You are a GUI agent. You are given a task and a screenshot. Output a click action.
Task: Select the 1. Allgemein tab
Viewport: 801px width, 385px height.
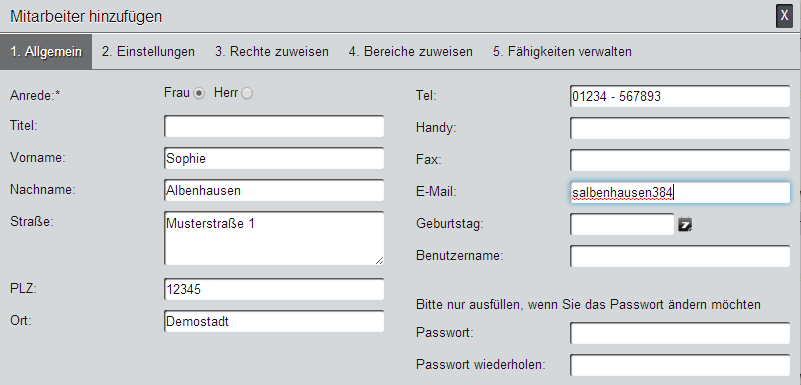click(x=46, y=52)
